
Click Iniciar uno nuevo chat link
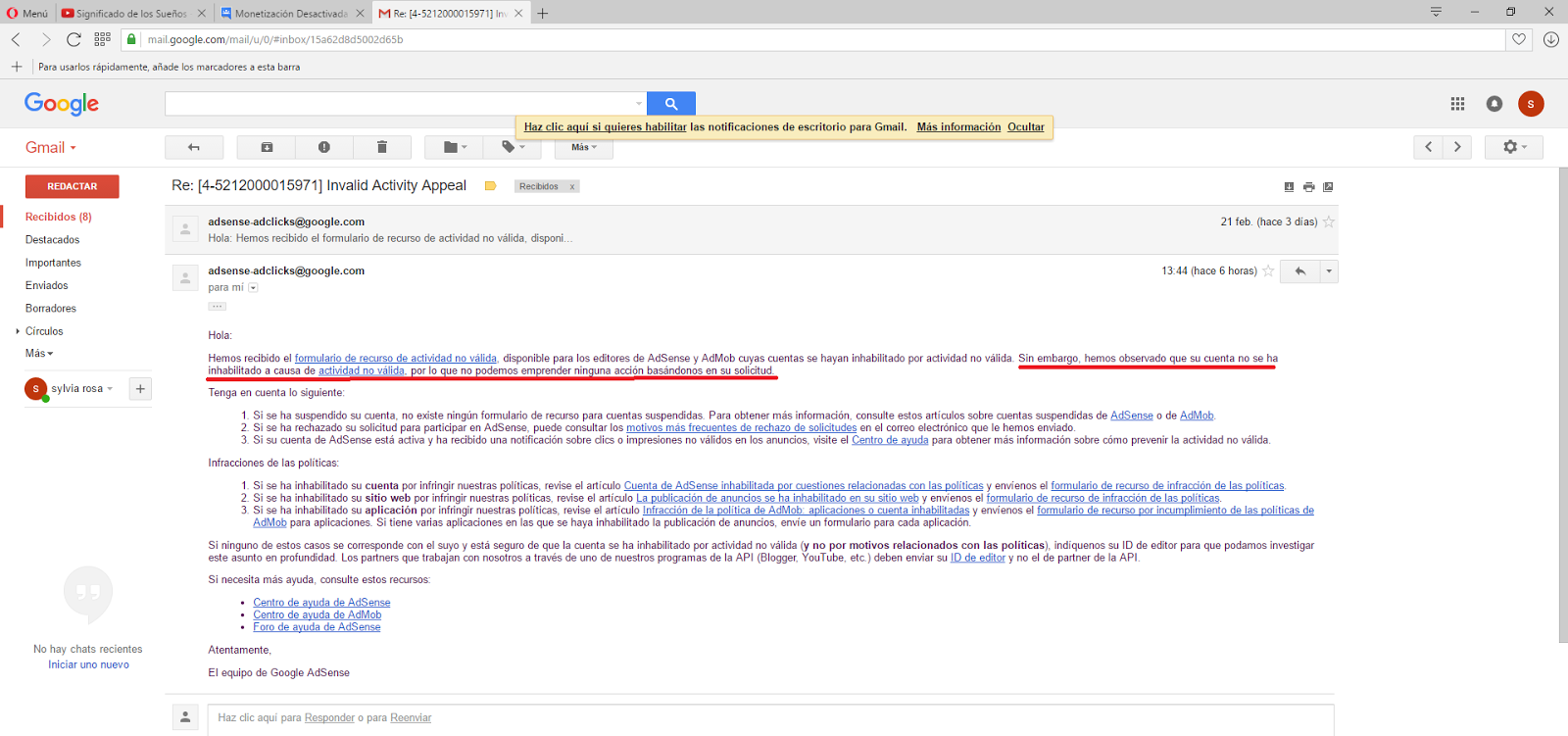click(88, 664)
